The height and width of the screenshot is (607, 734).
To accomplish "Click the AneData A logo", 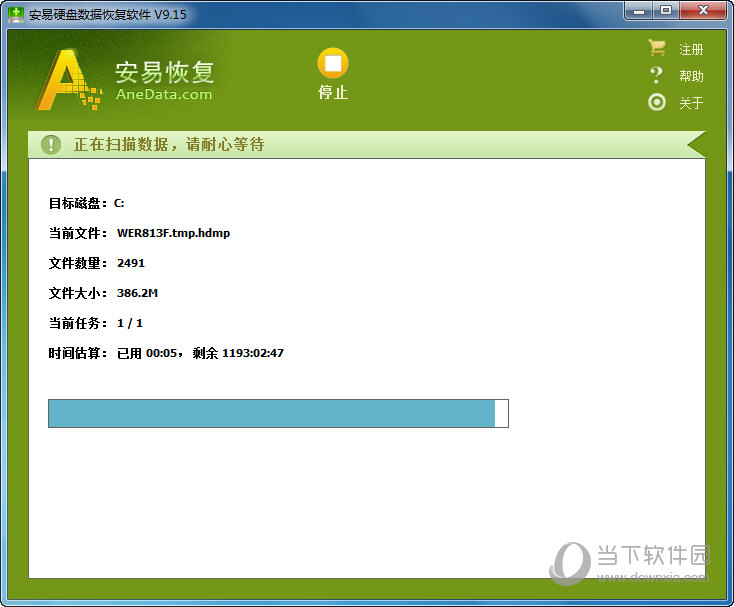I will click(x=69, y=80).
